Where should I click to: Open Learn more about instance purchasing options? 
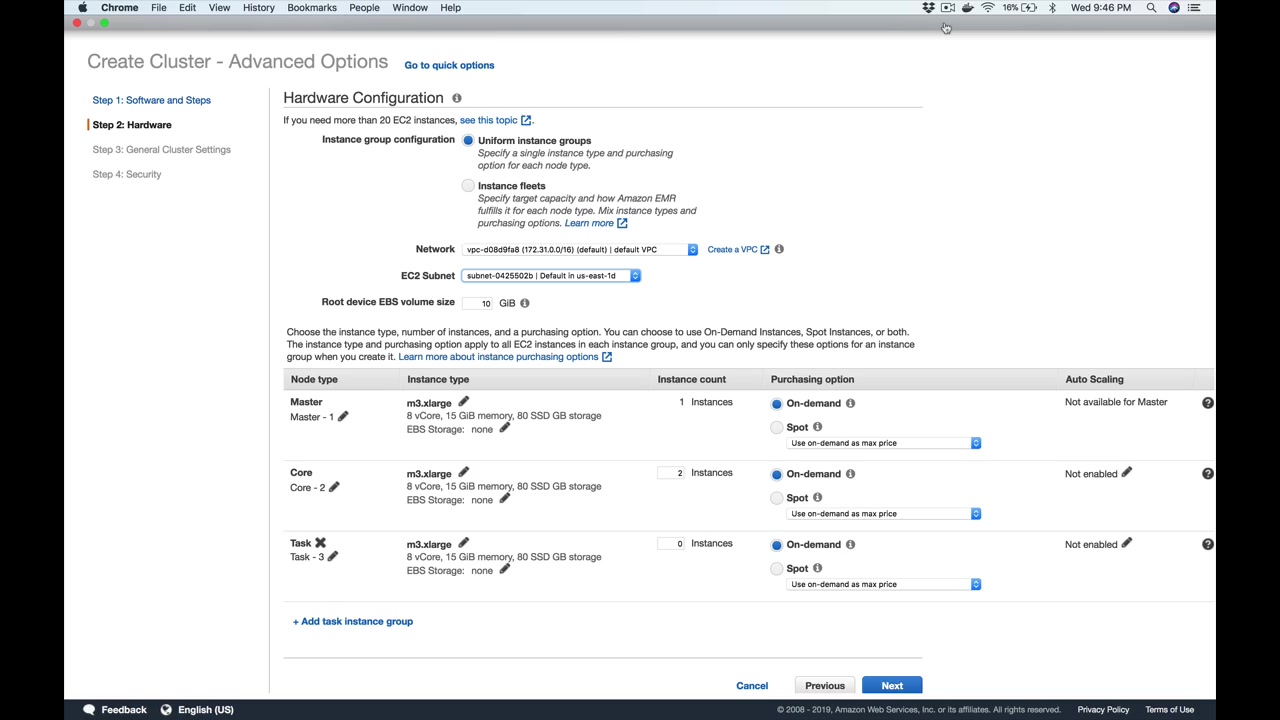pos(505,357)
